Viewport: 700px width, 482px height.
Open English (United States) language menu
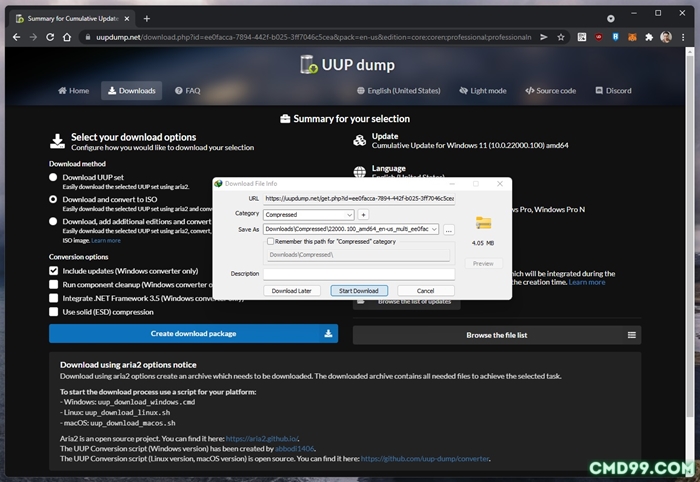399,91
